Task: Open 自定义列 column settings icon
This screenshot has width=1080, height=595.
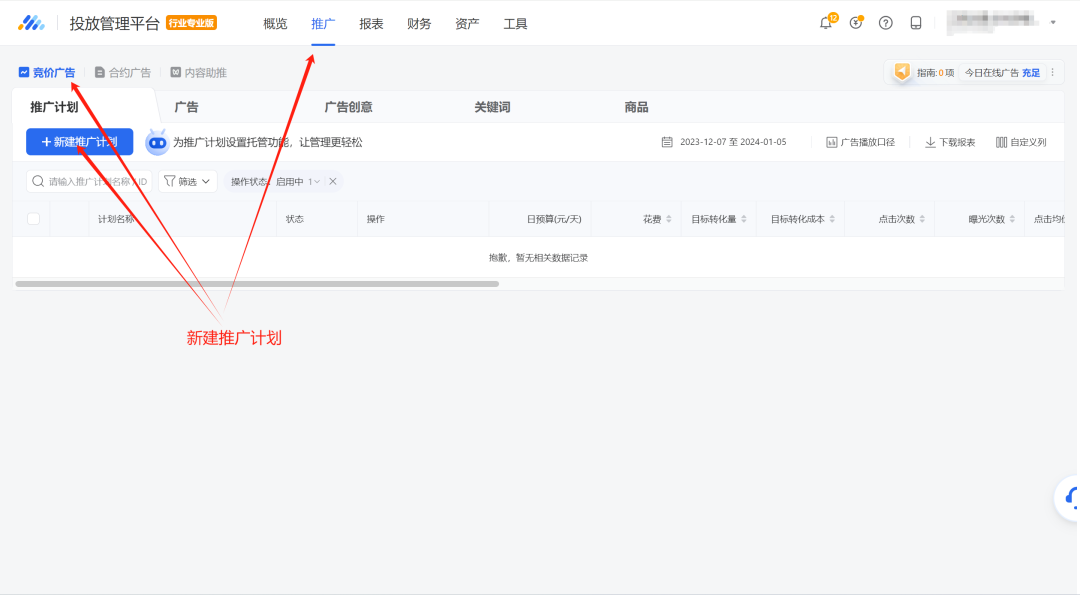Action: pyautogui.click(x=1001, y=142)
